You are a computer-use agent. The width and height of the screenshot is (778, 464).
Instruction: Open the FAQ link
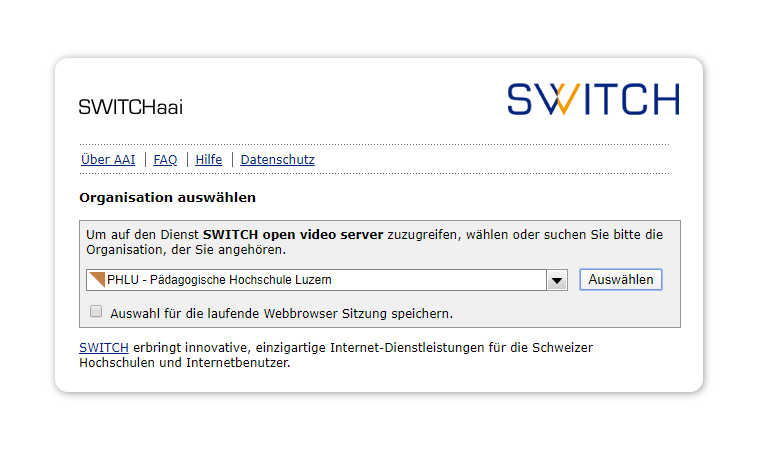click(x=165, y=160)
